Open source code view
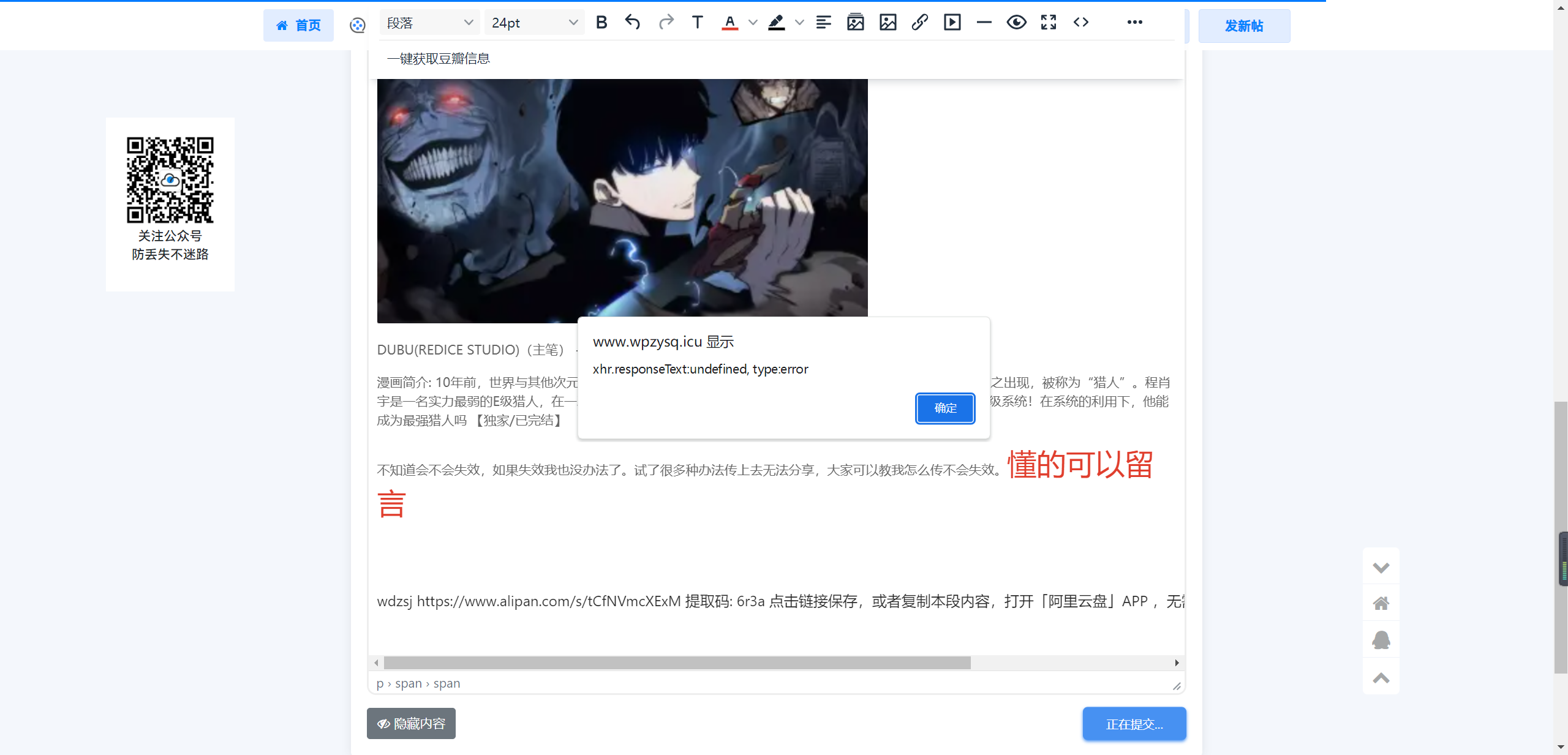 click(1081, 23)
